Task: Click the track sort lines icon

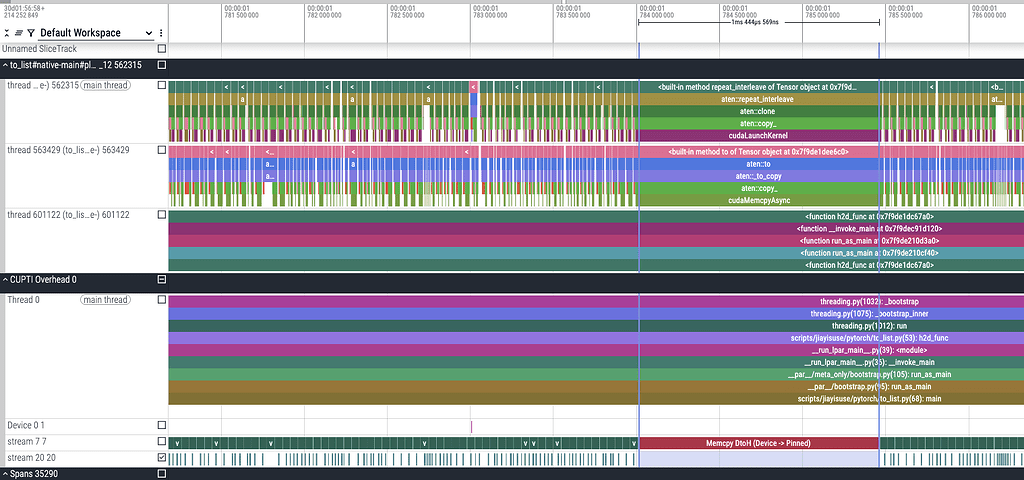Action: pyautogui.click(x=19, y=33)
